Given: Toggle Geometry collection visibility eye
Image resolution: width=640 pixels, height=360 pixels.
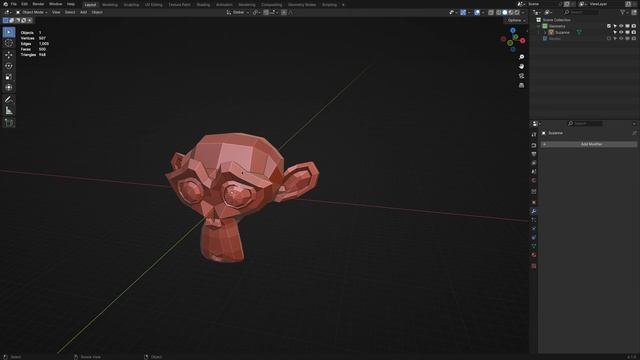Looking at the screenshot, I should click(621, 26).
